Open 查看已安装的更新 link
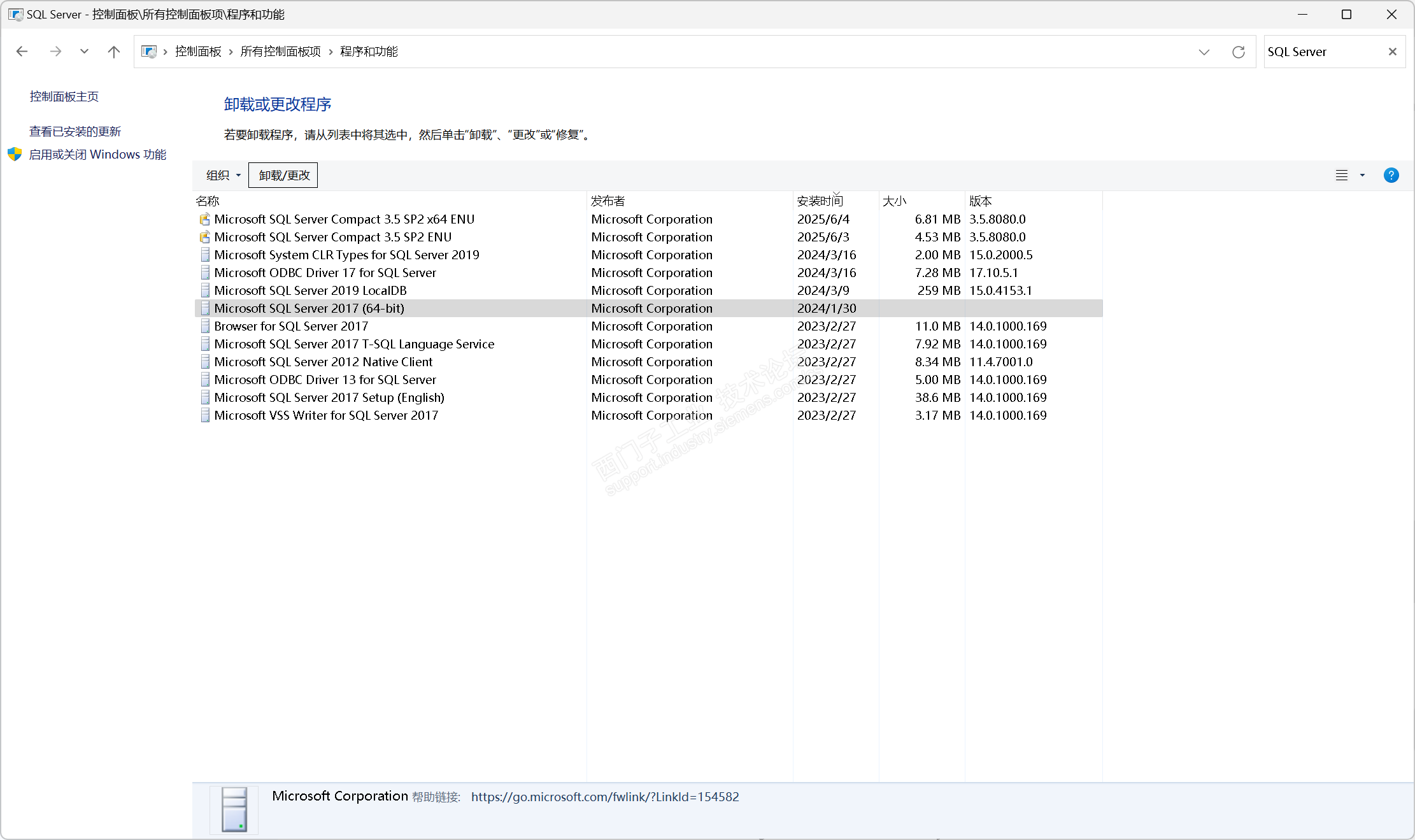 click(75, 131)
